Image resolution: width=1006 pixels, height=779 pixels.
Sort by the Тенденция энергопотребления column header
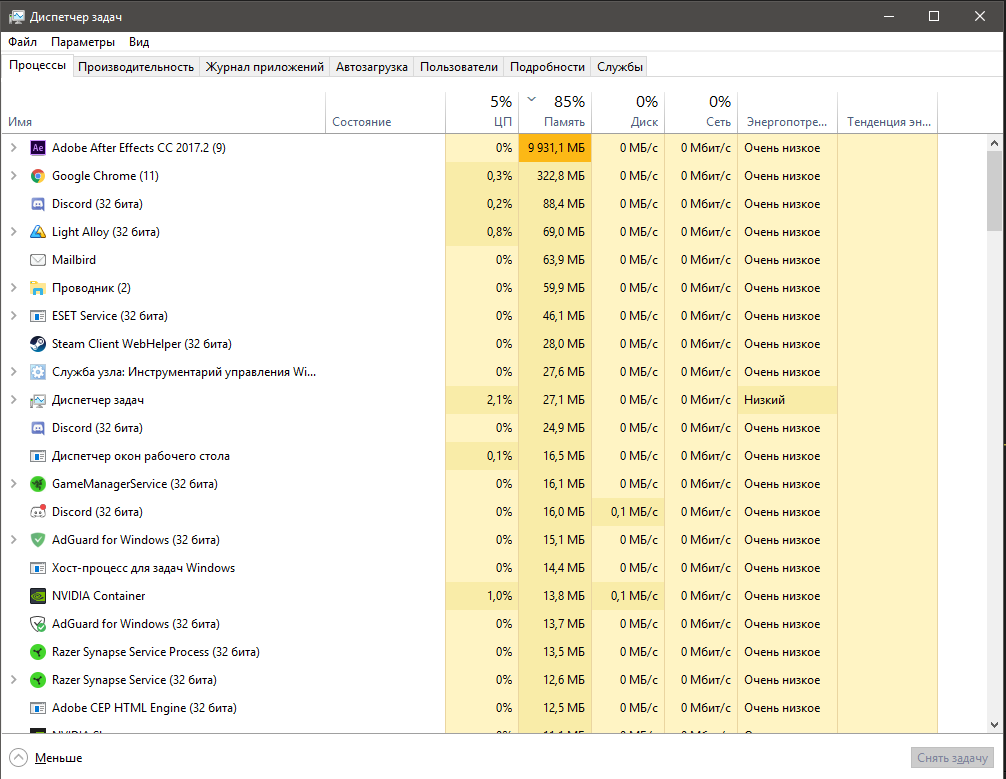pos(888,113)
